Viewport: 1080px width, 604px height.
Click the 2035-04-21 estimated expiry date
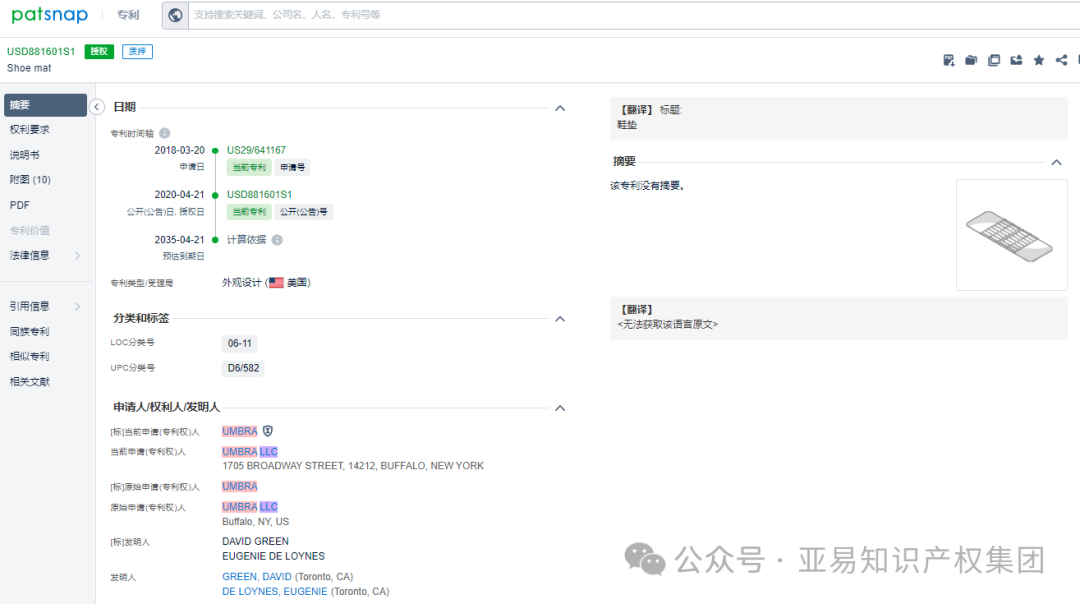[179, 240]
